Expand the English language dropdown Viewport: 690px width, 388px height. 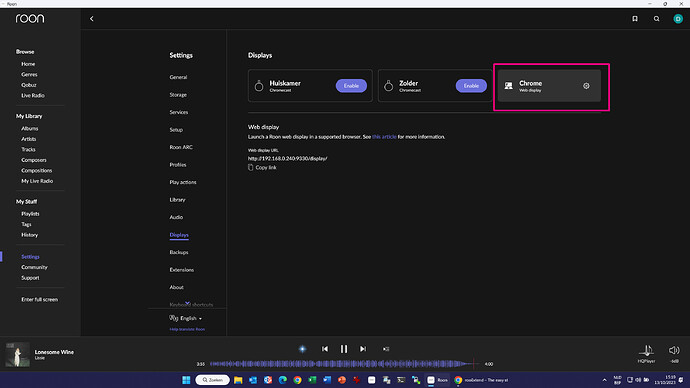click(186, 318)
